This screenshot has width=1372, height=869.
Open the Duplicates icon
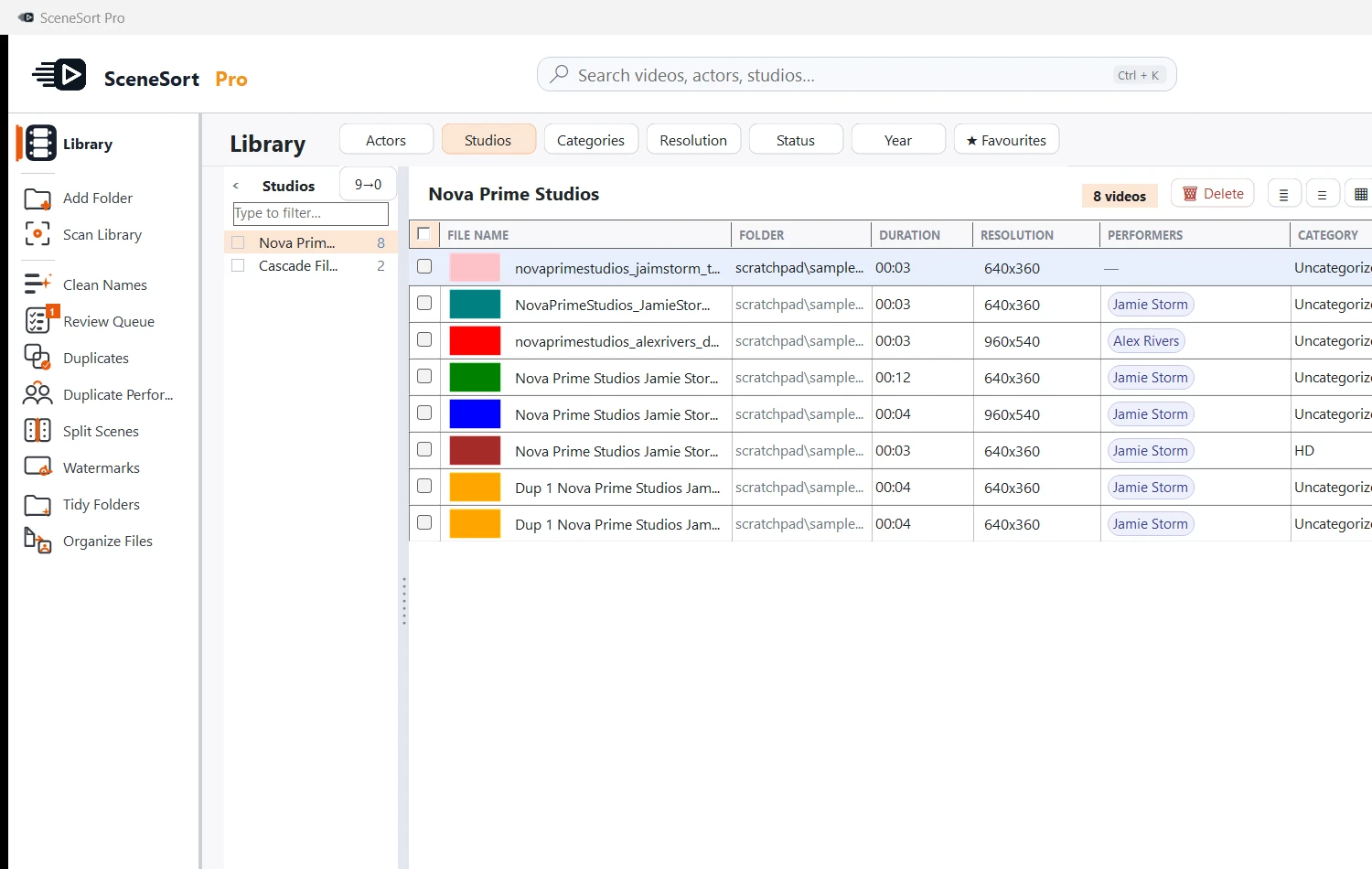tap(38, 358)
